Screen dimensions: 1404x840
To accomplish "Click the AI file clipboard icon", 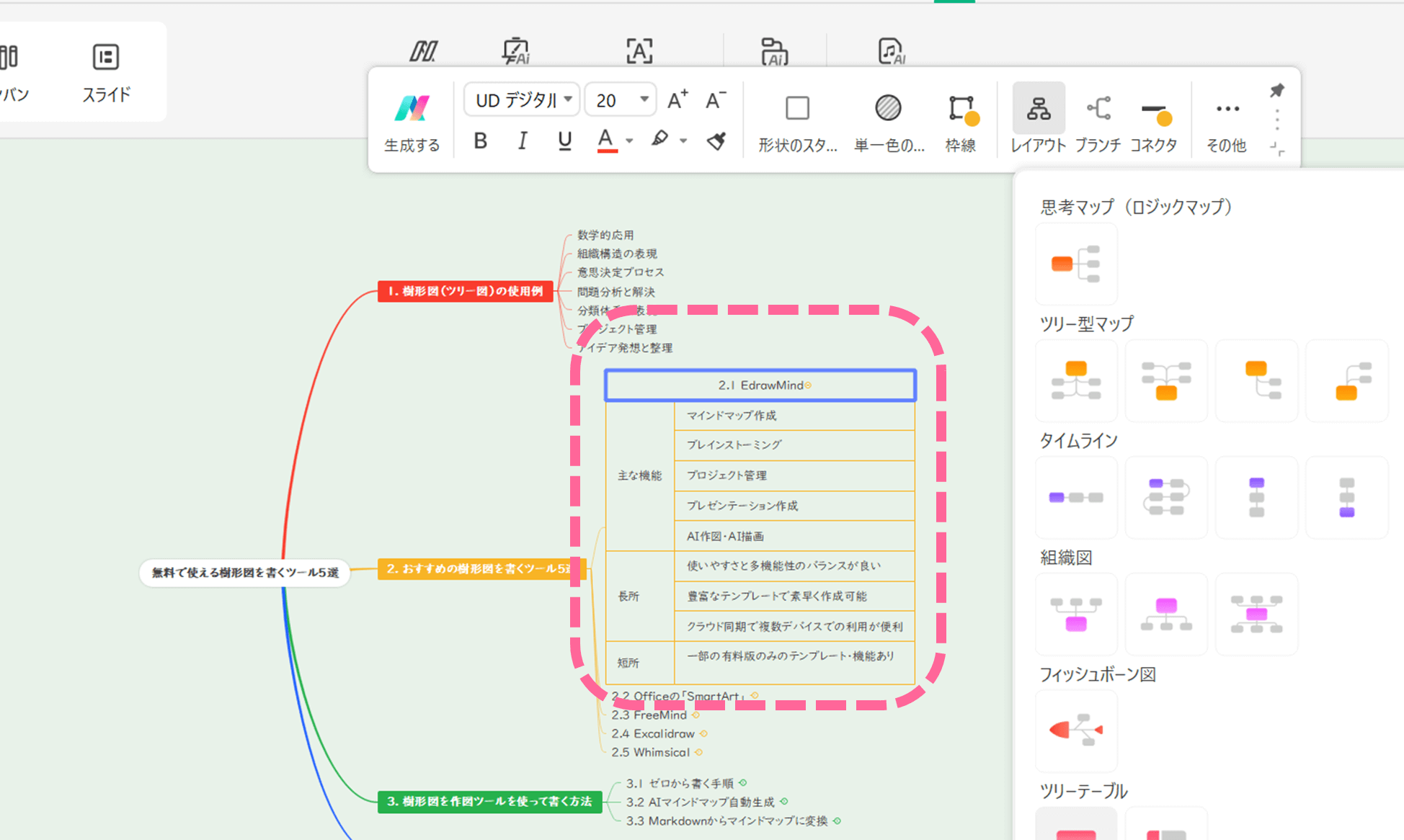I will point(774,51).
